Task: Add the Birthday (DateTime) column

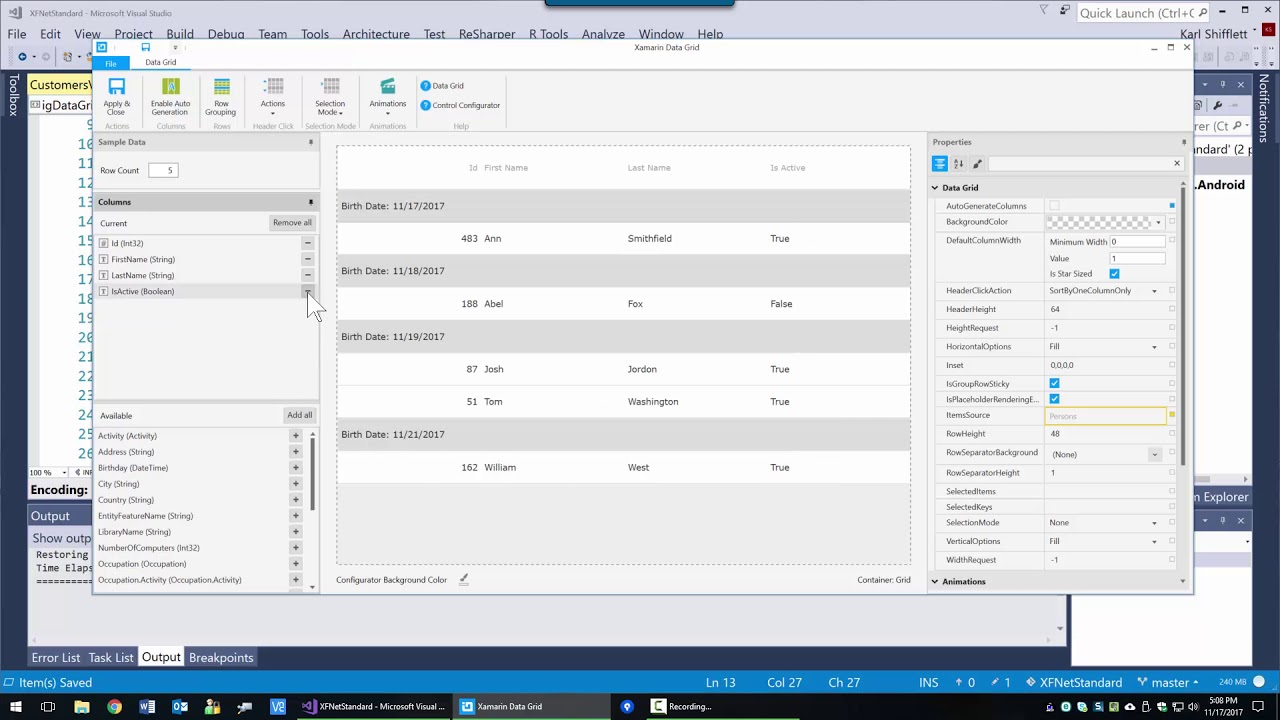Action: coord(295,468)
